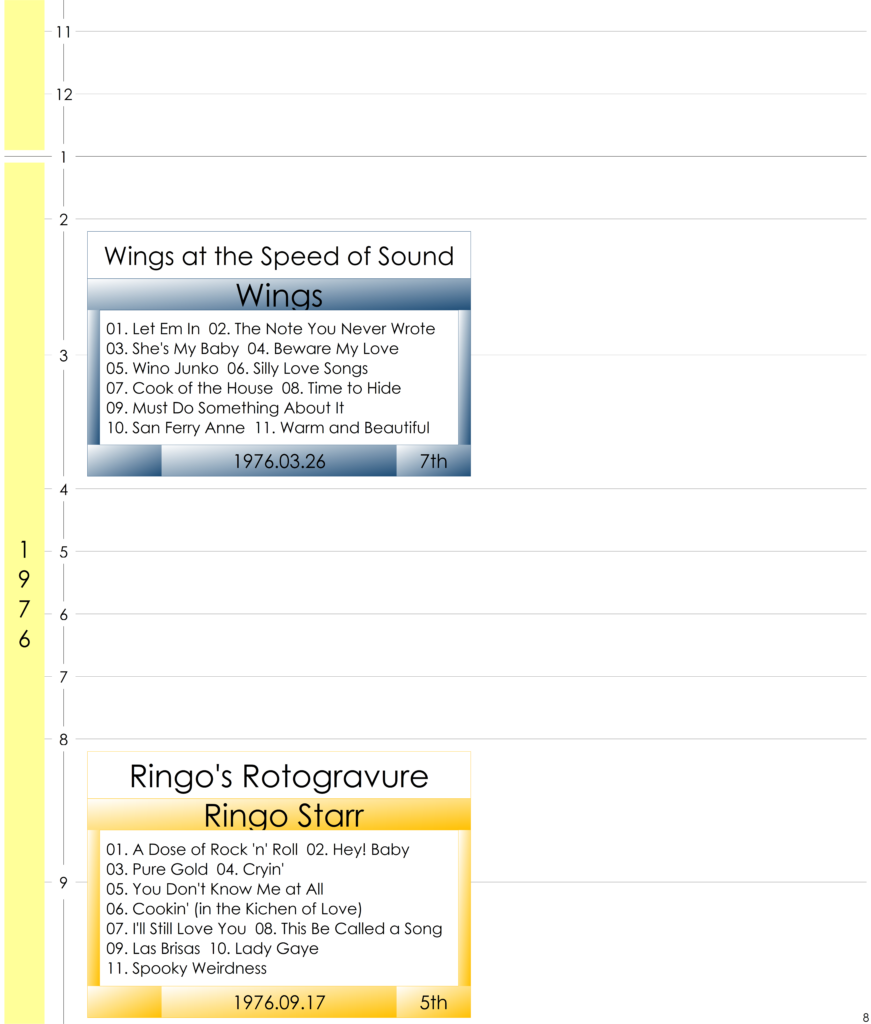The height and width of the screenshot is (1024, 871).
Task: Open the "Ringo's Rotogravure" album title
Action: 279,776
